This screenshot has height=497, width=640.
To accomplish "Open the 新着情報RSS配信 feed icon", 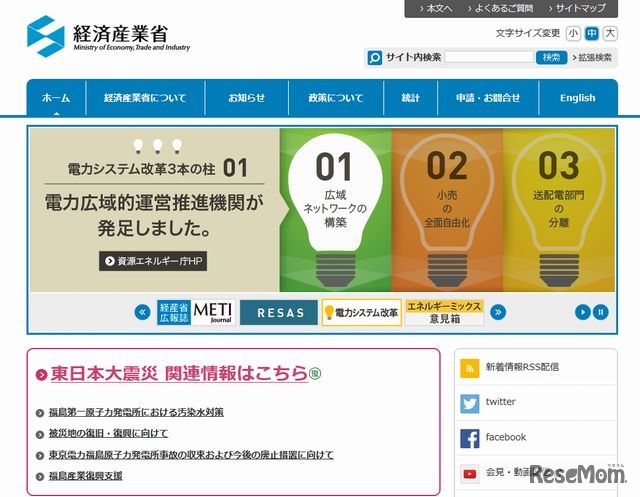I will 469,368.
